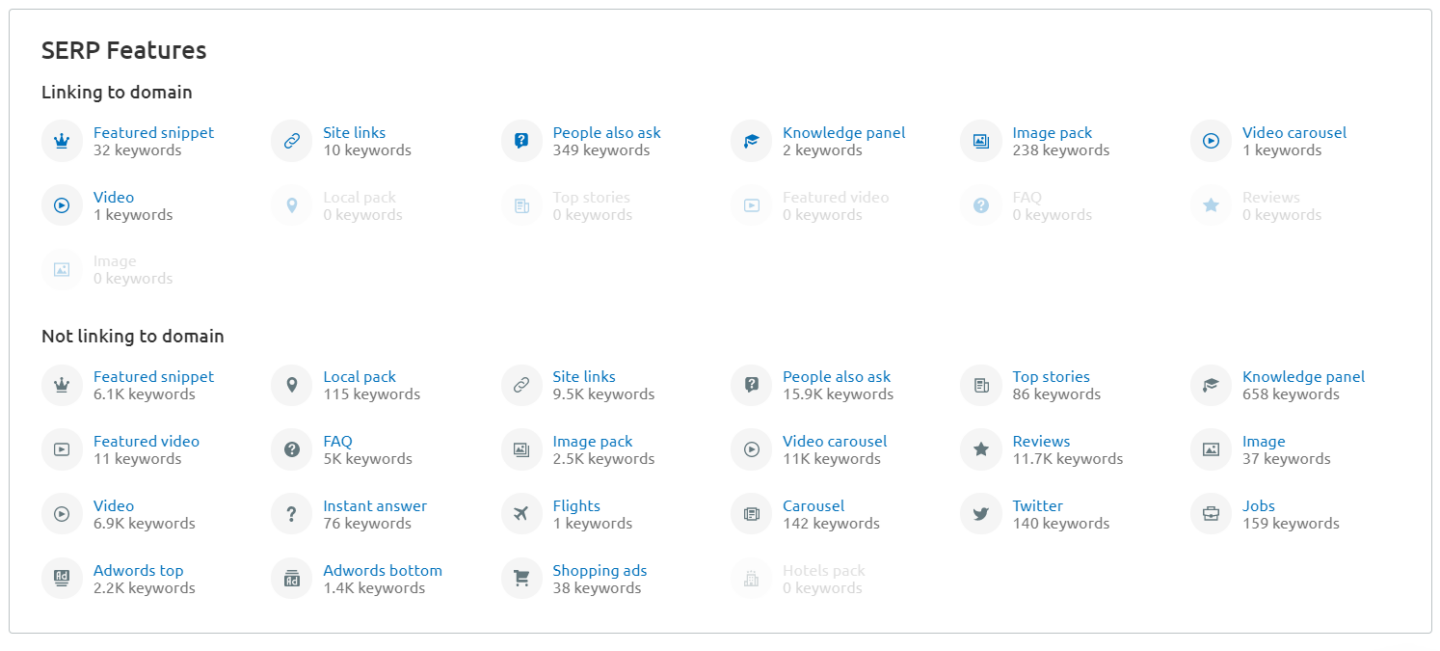This screenshot has height=651, width=1440.
Task: Open the Carousel link with 142 keywords
Action: (x=813, y=506)
